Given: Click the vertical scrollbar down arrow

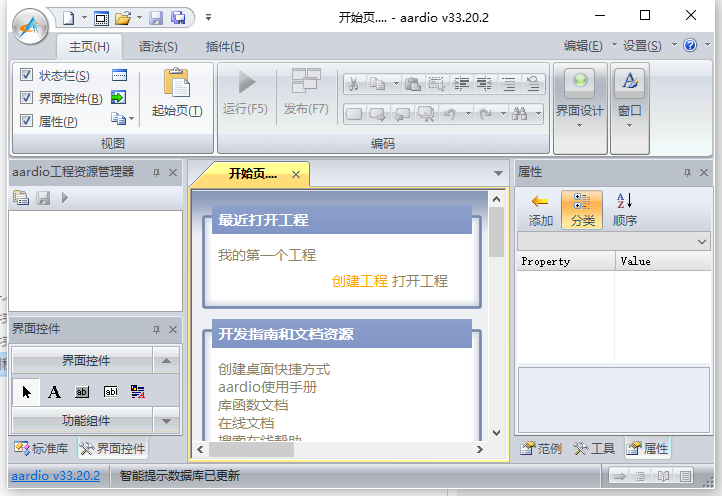Looking at the screenshot, I should [496, 432].
